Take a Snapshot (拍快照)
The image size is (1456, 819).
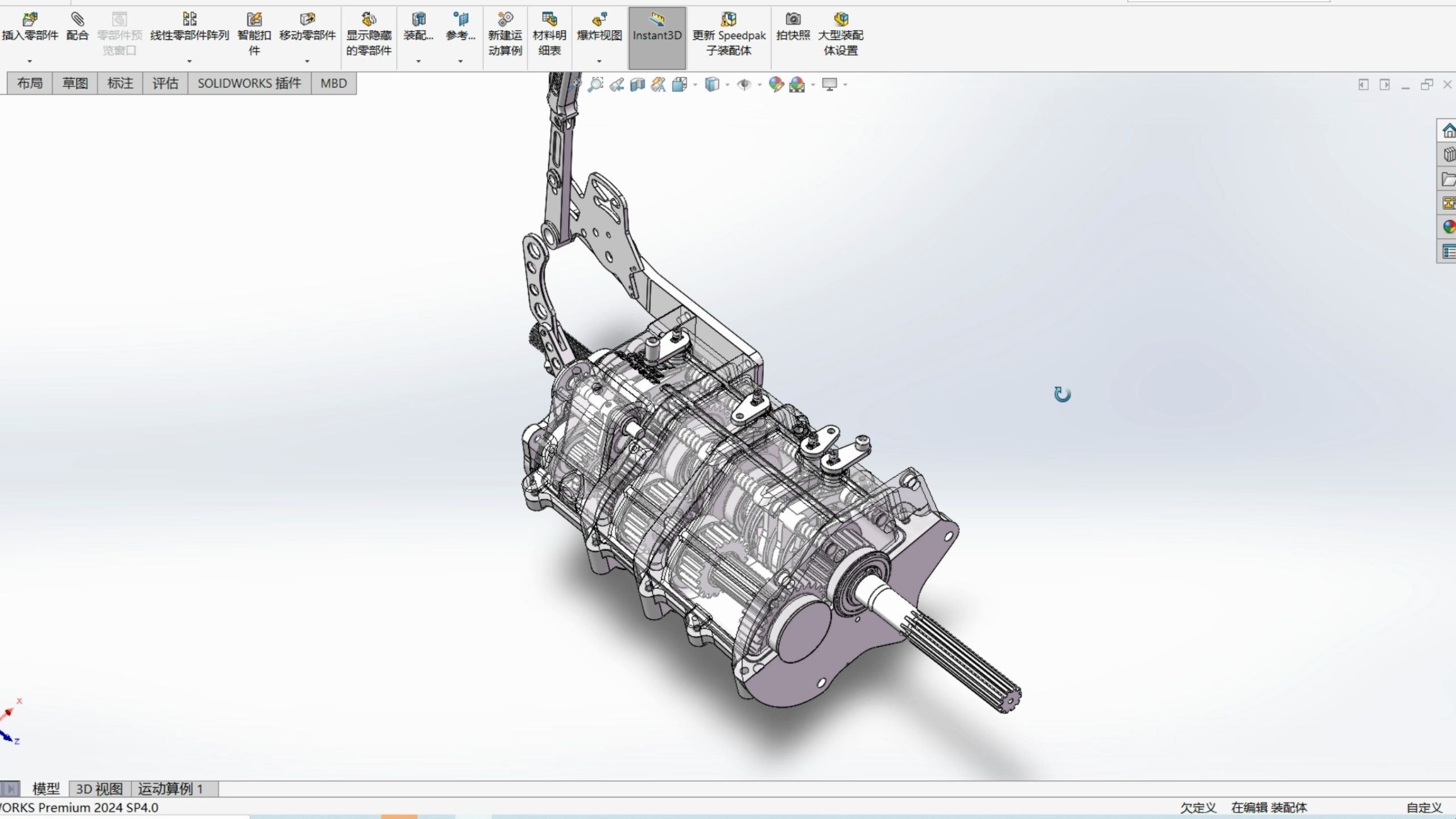[x=793, y=27]
